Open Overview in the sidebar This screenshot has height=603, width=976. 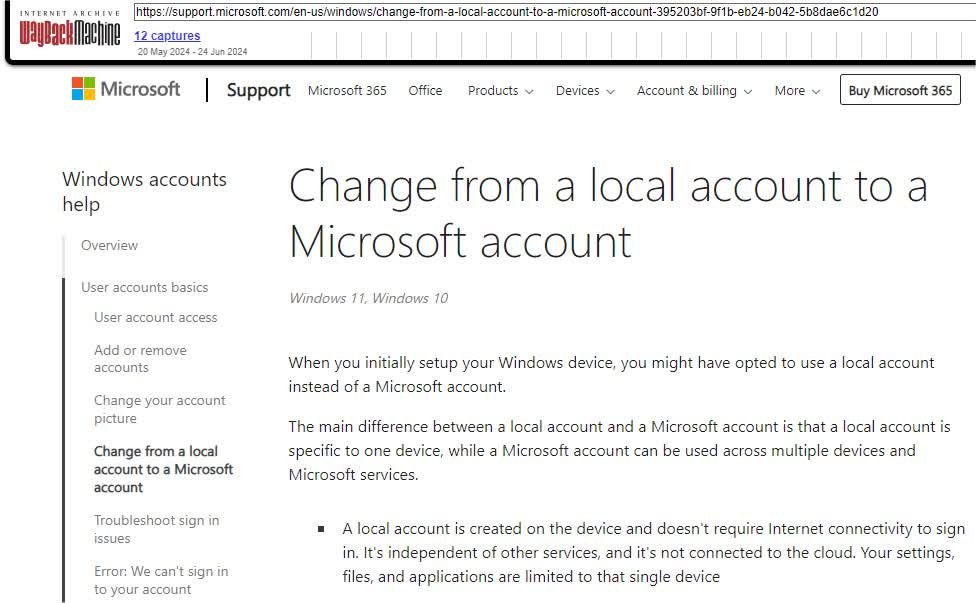point(110,245)
